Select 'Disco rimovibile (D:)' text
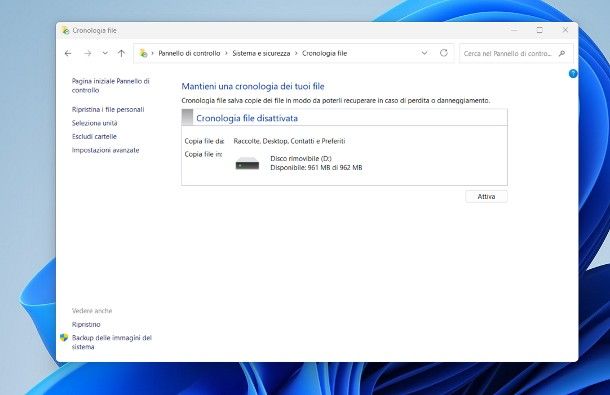Viewport: 610px width, 395px height. (301, 158)
